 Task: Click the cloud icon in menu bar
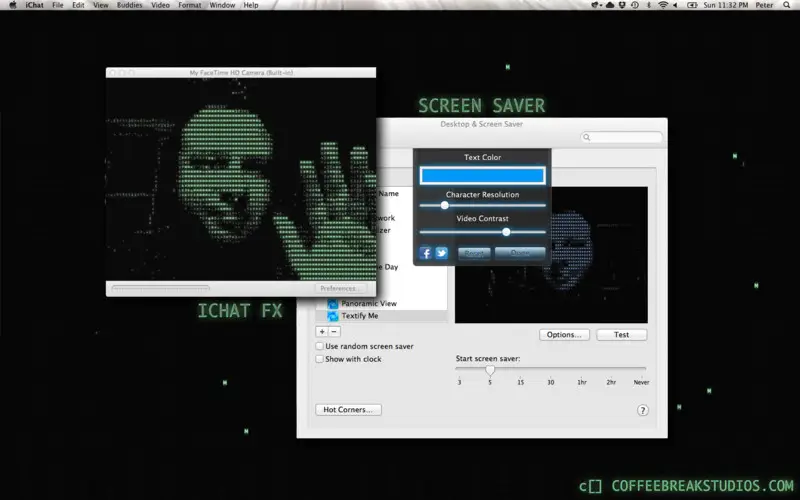610,5
